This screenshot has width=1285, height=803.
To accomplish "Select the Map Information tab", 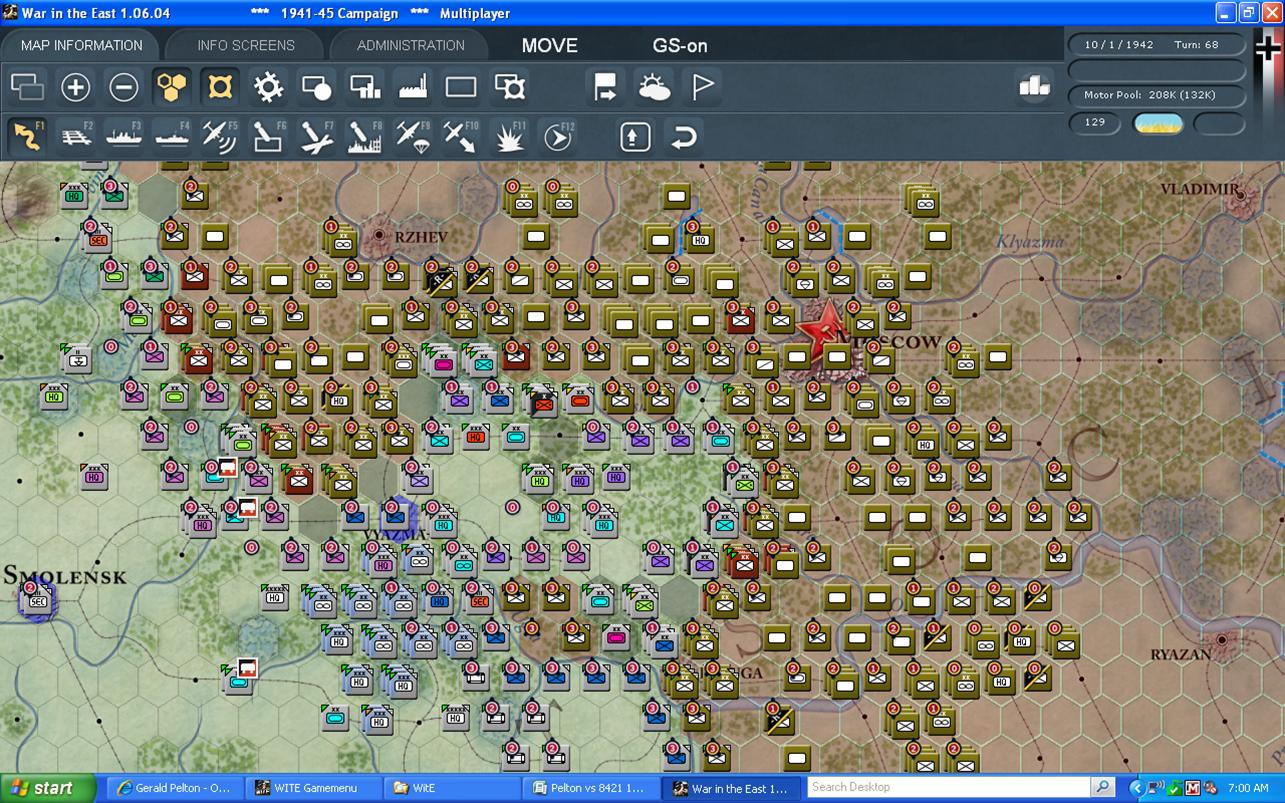I will (82, 45).
